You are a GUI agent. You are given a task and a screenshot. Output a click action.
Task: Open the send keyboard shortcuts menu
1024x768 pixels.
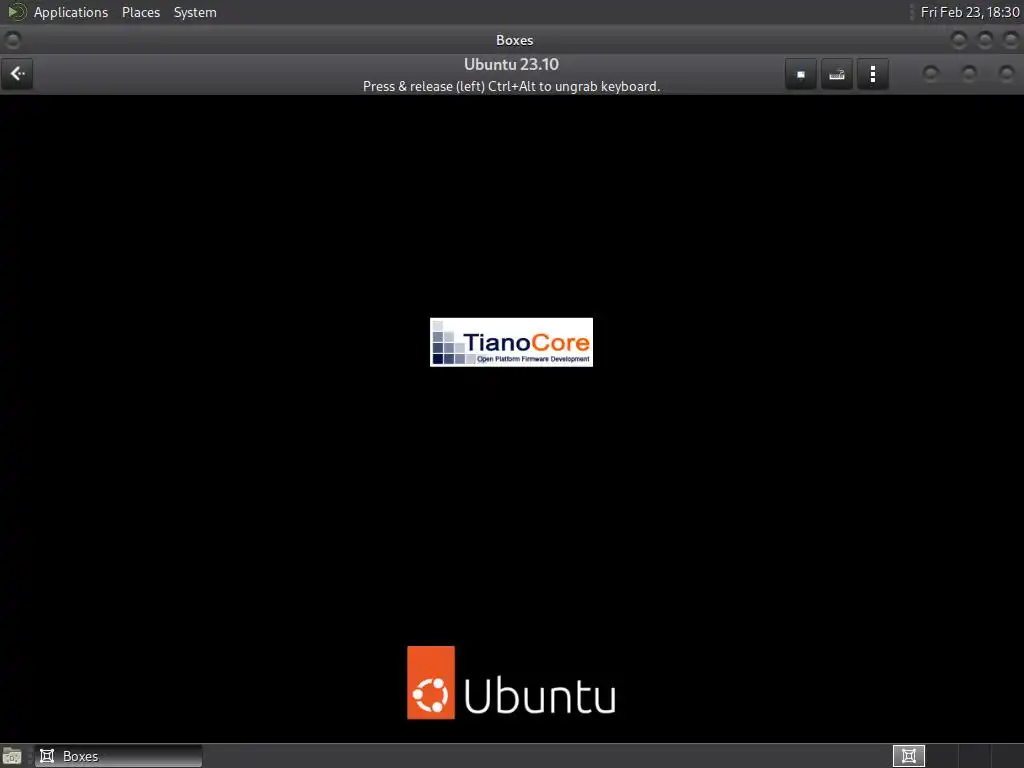[x=837, y=74]
